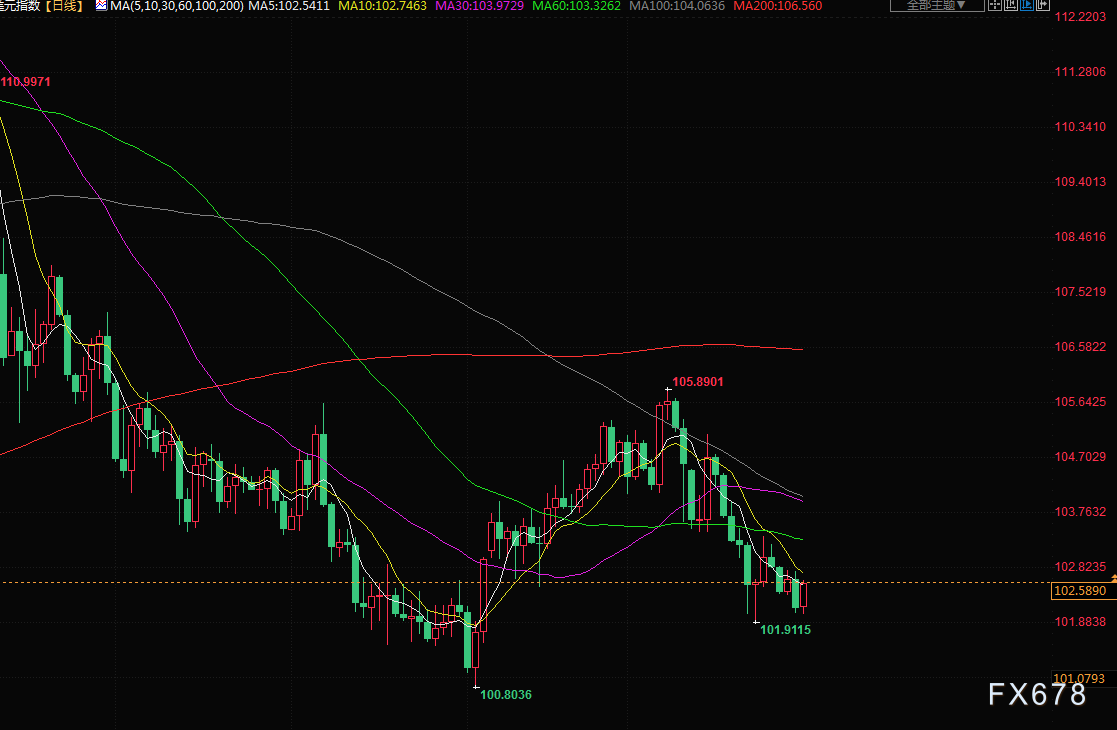The image size is (1117, 730).
Task: Click the scroll-to-right arrow chart icon
Action: 1043,5
